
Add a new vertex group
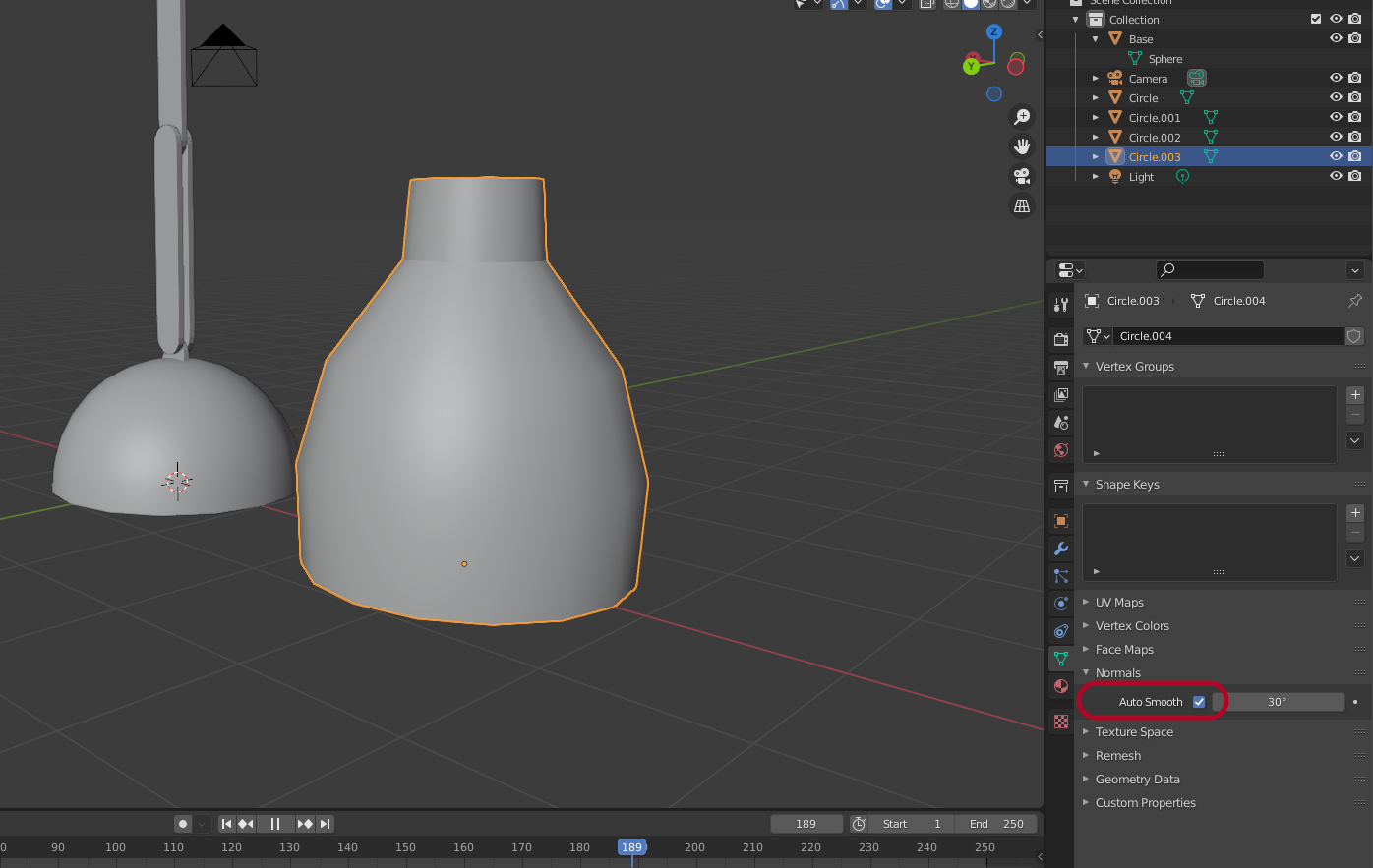(1355, 394)
